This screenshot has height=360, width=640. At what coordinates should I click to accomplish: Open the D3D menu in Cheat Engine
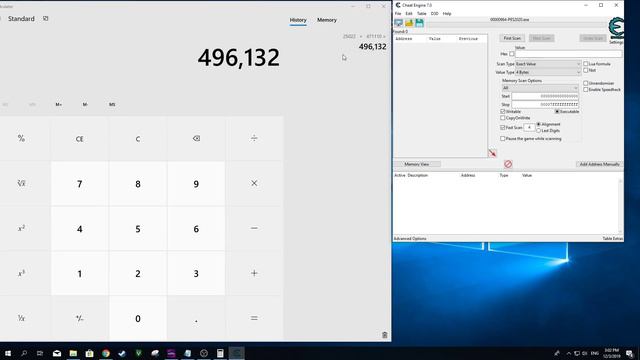(x=434, y=13)
